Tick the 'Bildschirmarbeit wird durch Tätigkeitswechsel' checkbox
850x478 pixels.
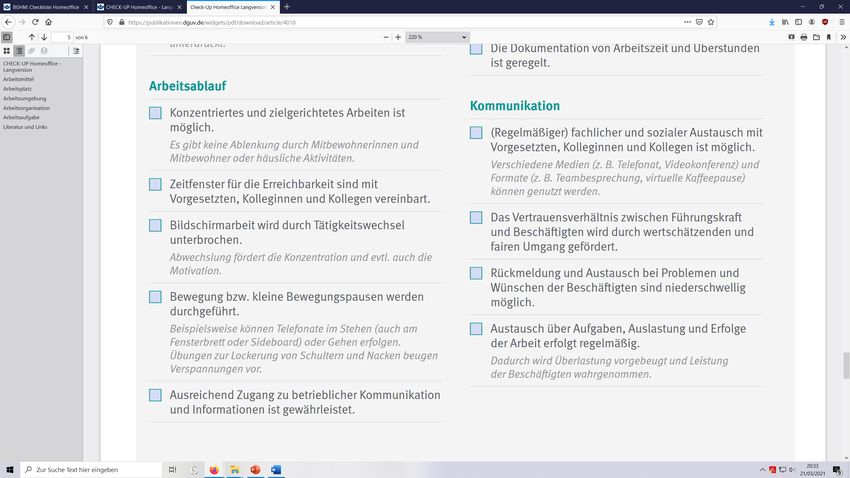pos(155,225)
